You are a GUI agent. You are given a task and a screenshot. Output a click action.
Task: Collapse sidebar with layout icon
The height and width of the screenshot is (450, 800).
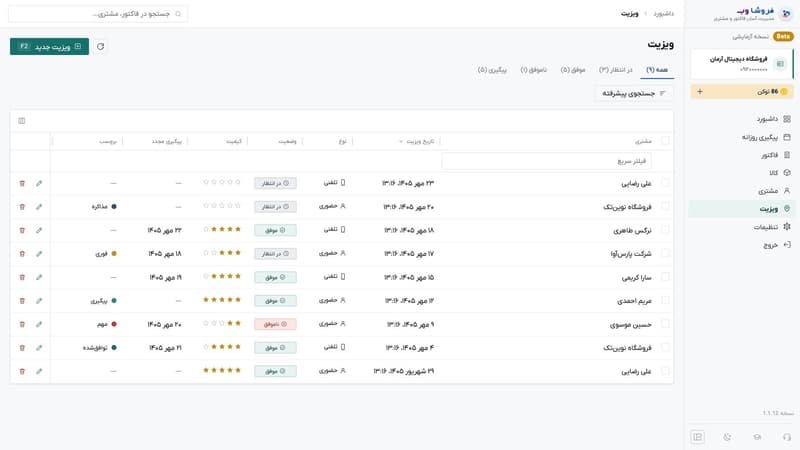(697, 437)
